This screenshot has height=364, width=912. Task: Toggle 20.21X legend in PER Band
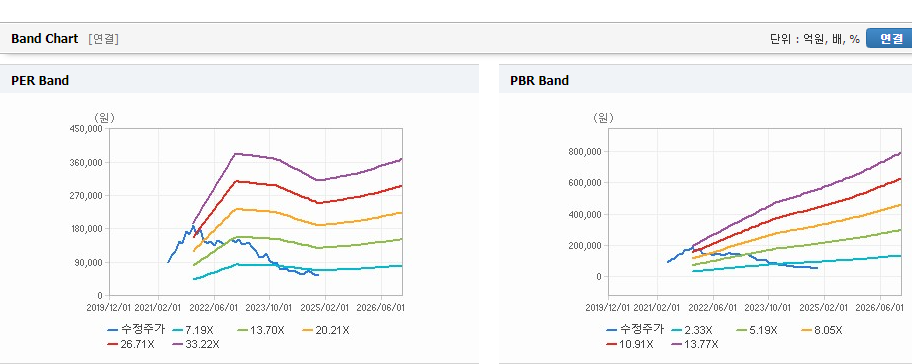pos(327,330)
